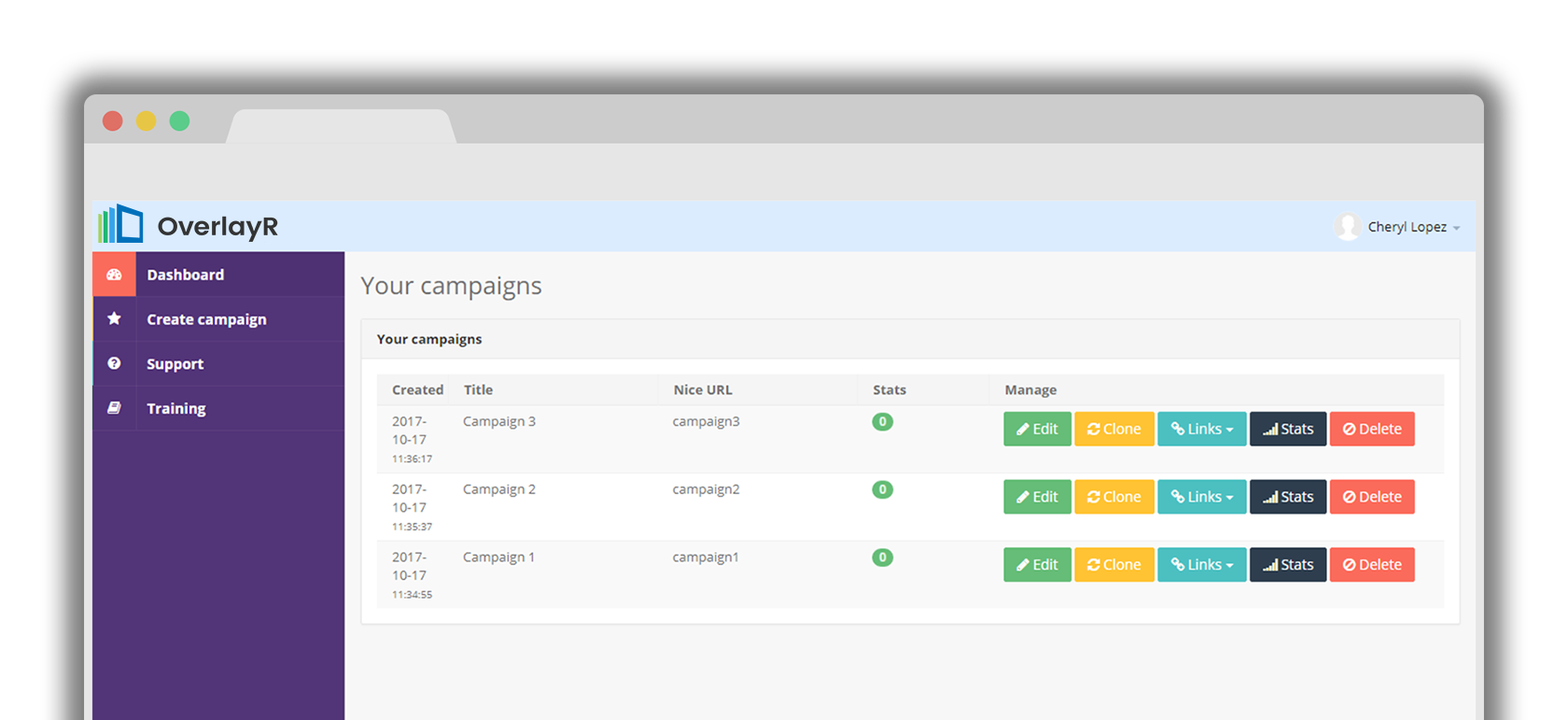The image size is (1568, 720).
Task: Click the OverlayR logo
Action: pos(189,226)
